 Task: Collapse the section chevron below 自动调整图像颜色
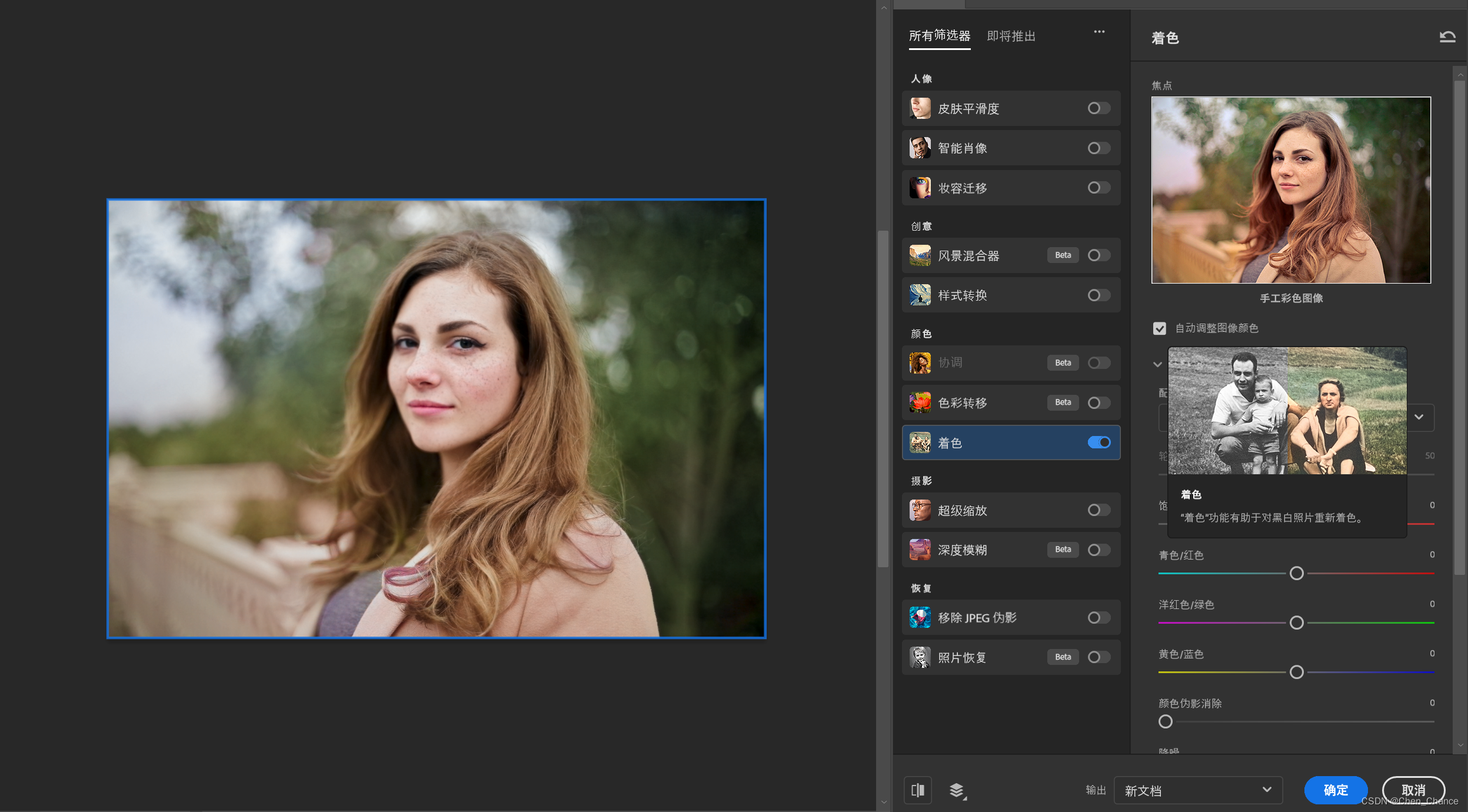(x=1157, y=365)
